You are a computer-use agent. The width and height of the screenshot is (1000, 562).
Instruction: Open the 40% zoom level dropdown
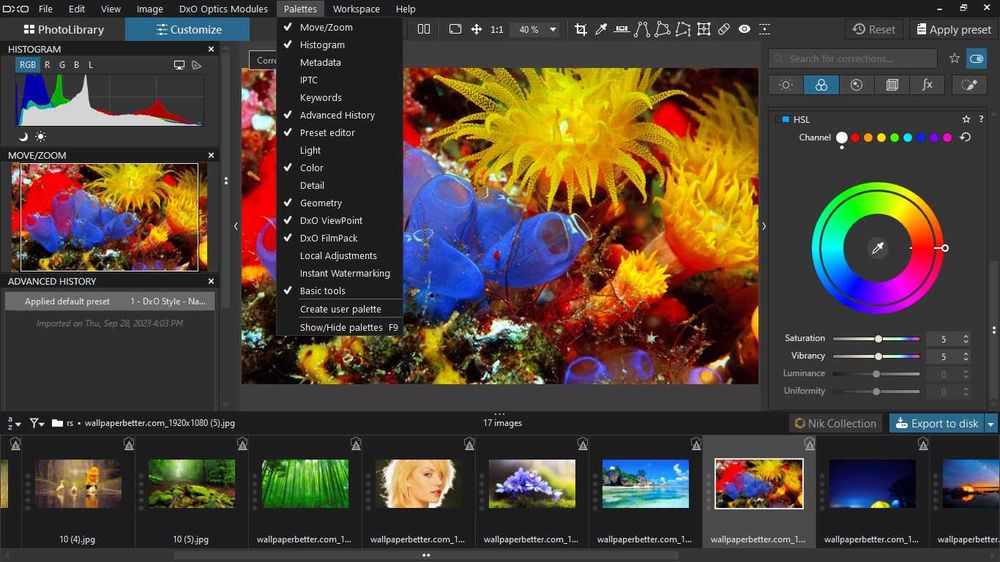point(552,30)
